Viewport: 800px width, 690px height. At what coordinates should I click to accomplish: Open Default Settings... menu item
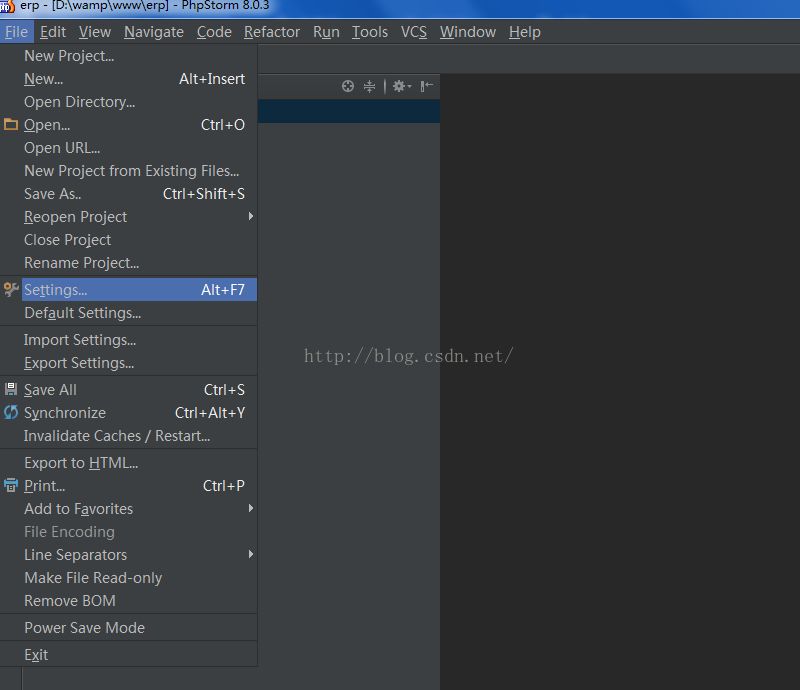[x=129, y=312]
